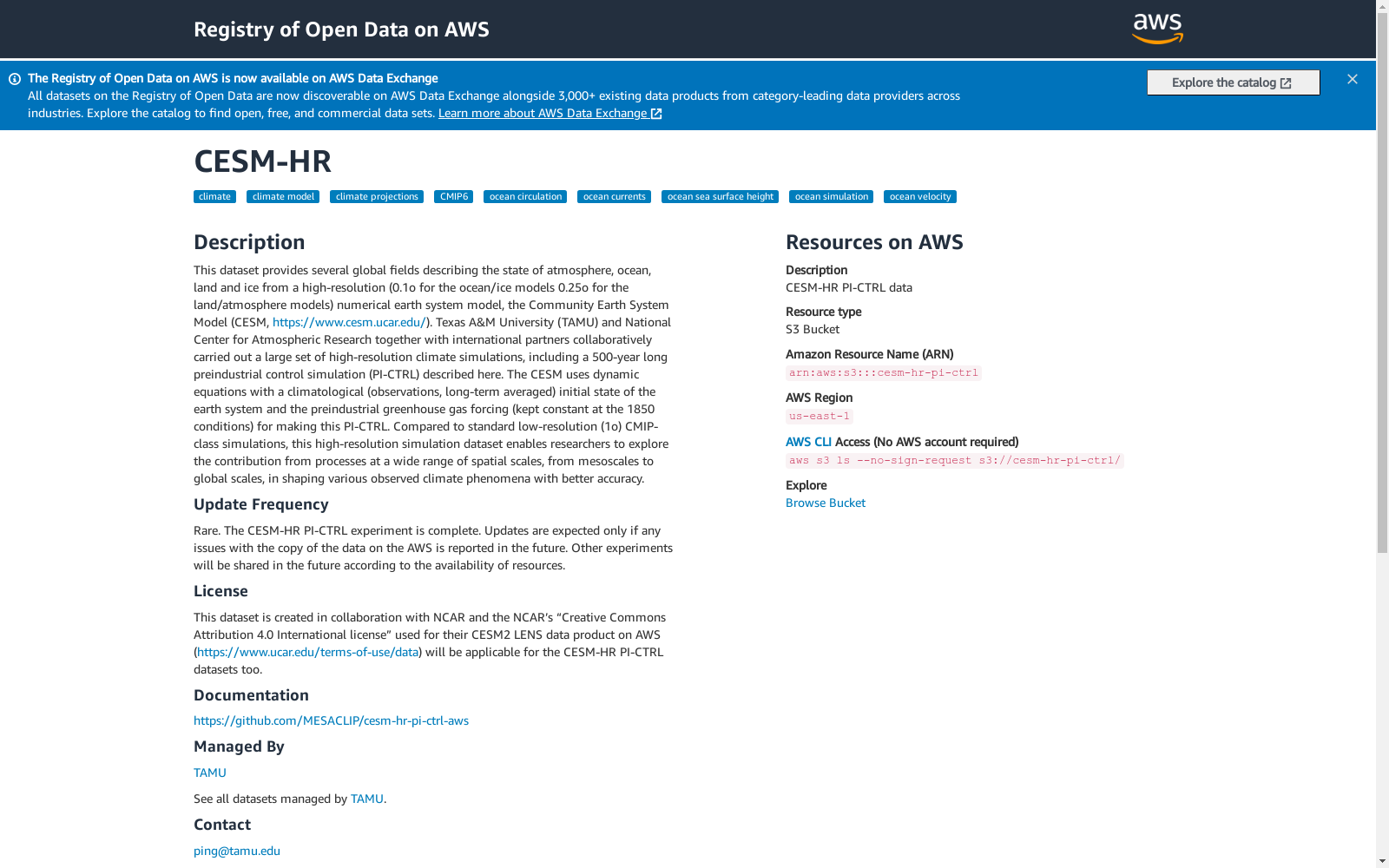Click the ARN code arn:aws:s3:::cesm-hr-pi-ctrl

pos(884,373)
